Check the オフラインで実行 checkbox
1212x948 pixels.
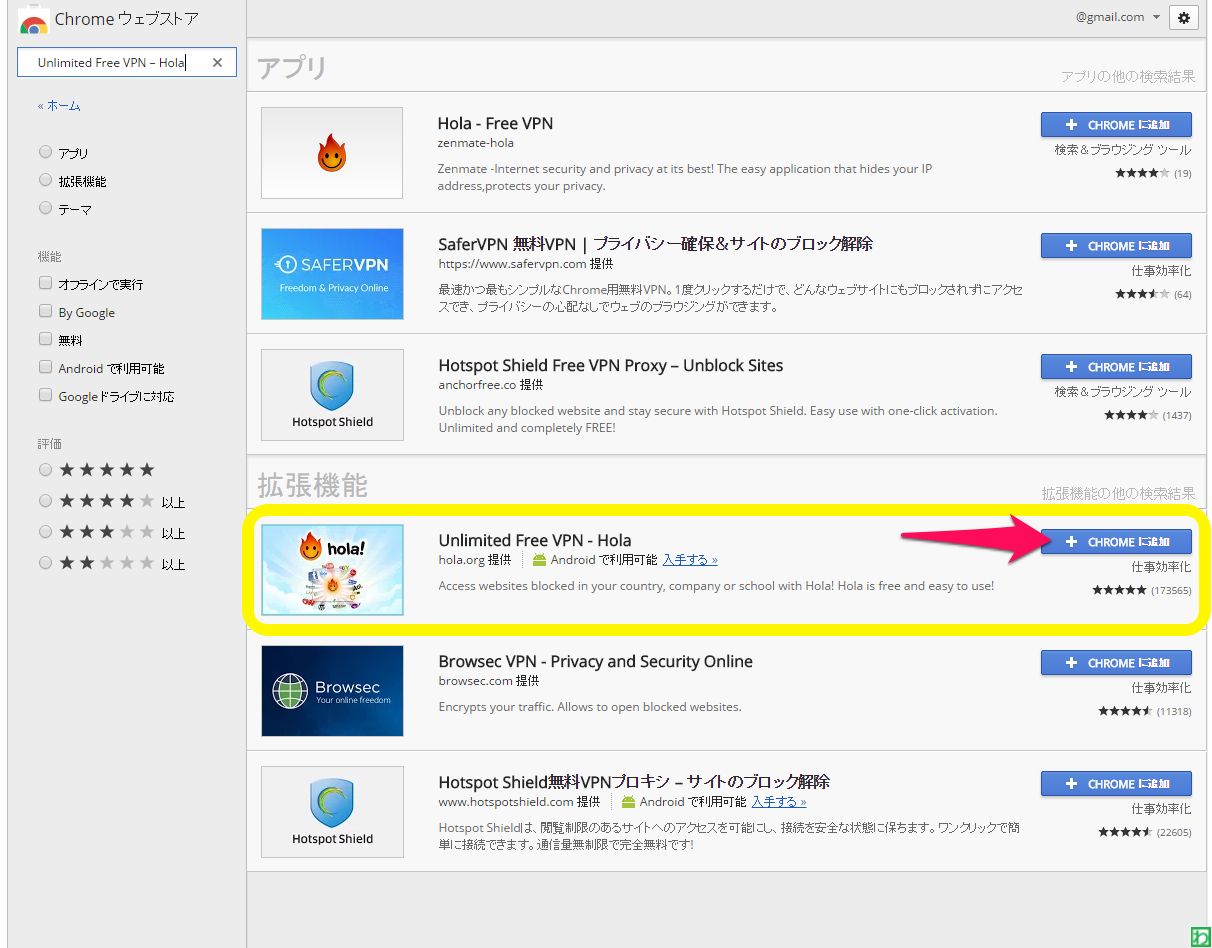point(45,283)
